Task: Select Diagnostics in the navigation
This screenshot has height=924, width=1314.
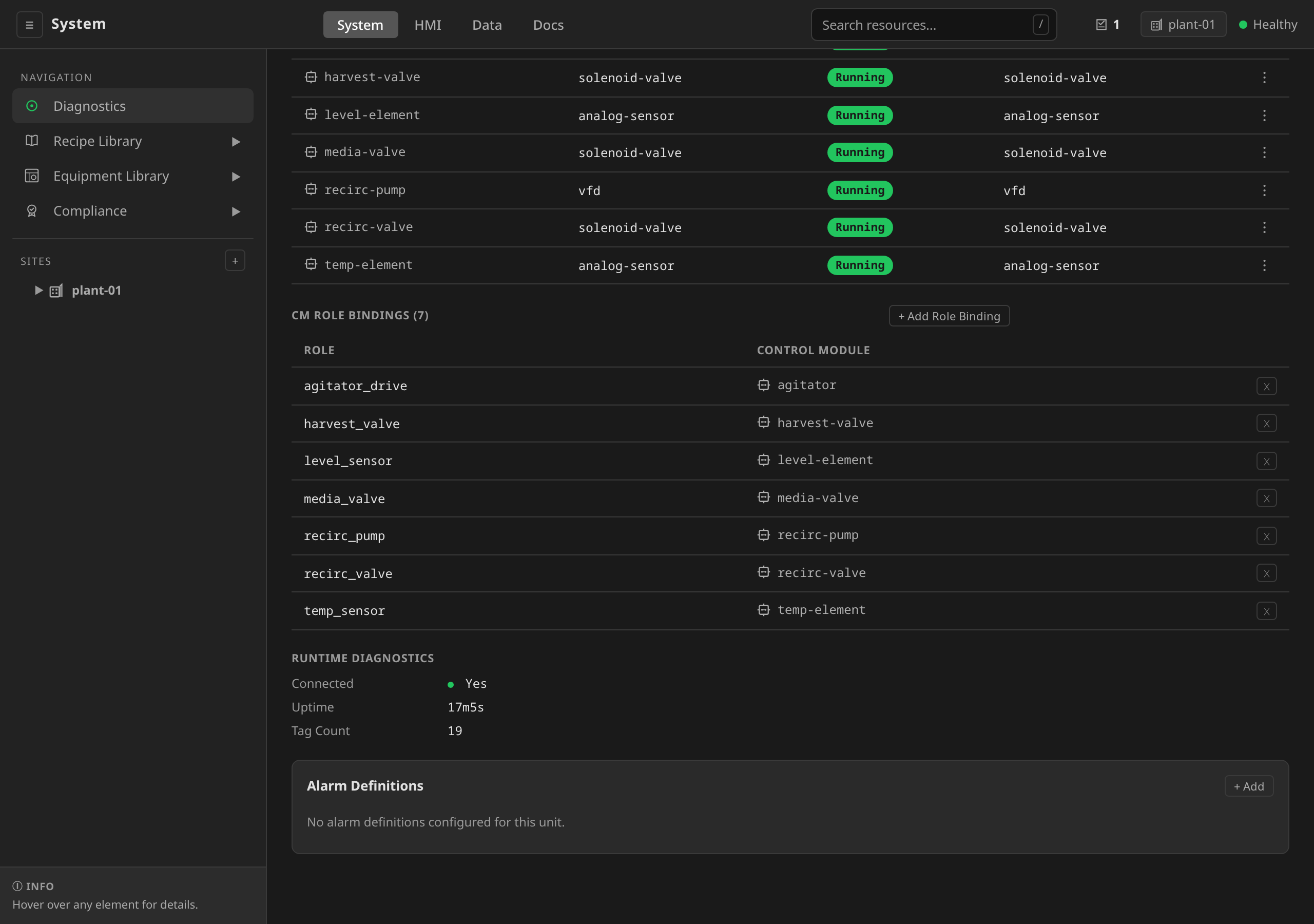Action: click(133, 106)
